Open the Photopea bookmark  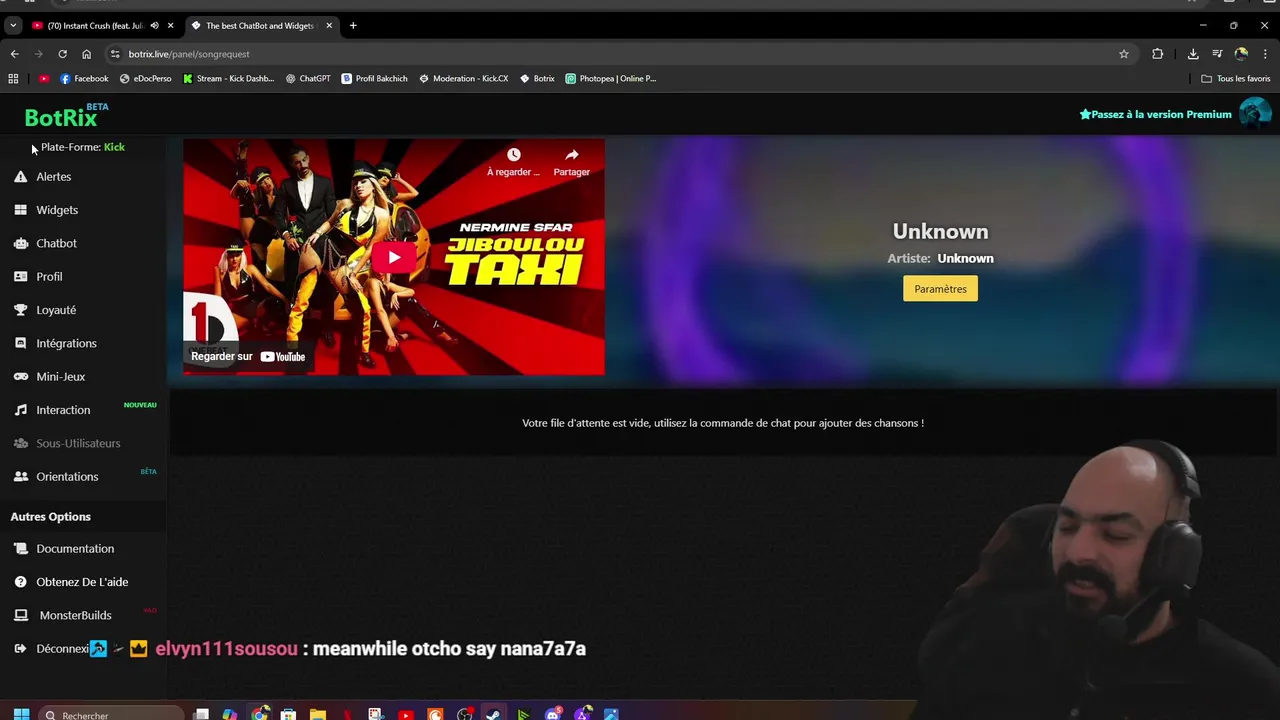point(611,78)
